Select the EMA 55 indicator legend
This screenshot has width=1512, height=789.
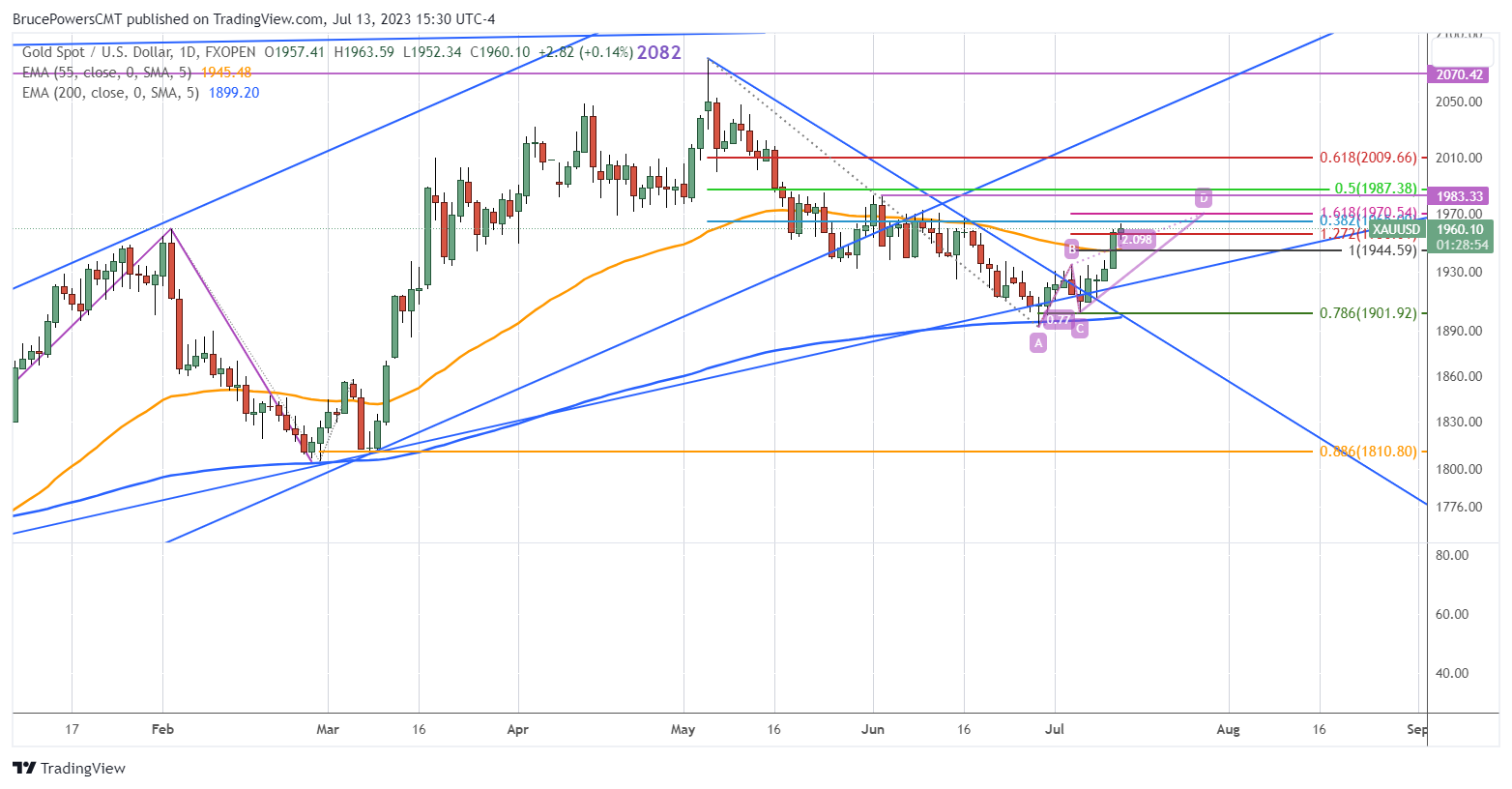(x=106, y=73)
